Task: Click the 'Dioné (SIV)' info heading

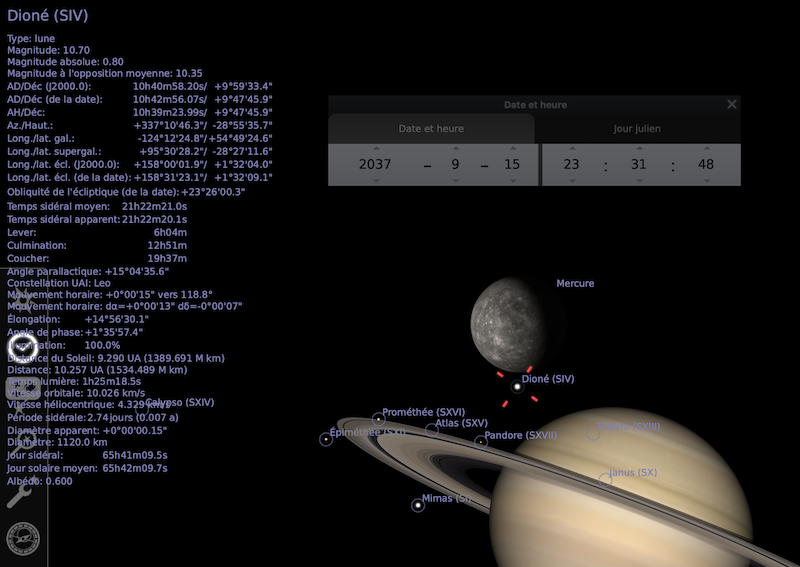Action: (x=47, y=15)
